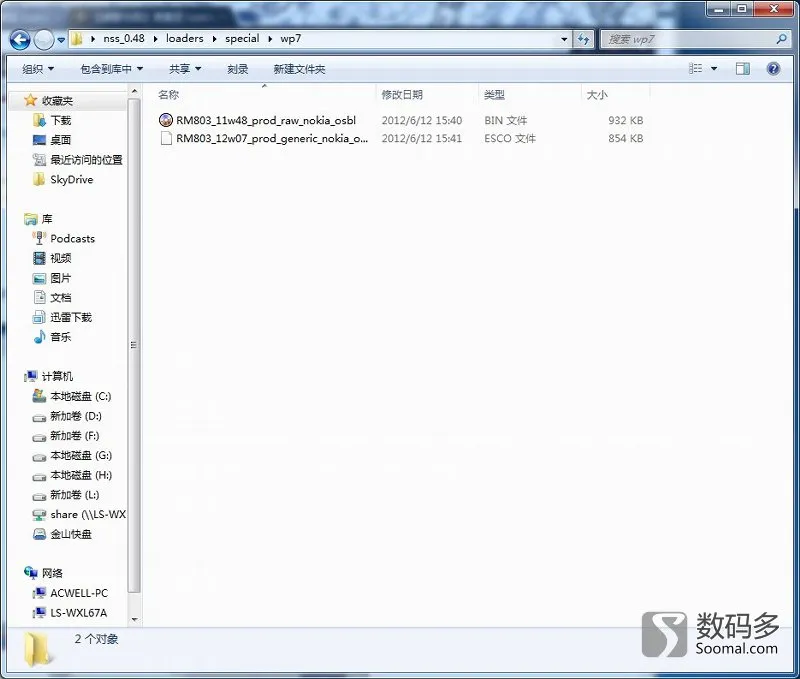Open the 图片 library
The height and width of the screenshot is (679, 800).
(61, 278)
